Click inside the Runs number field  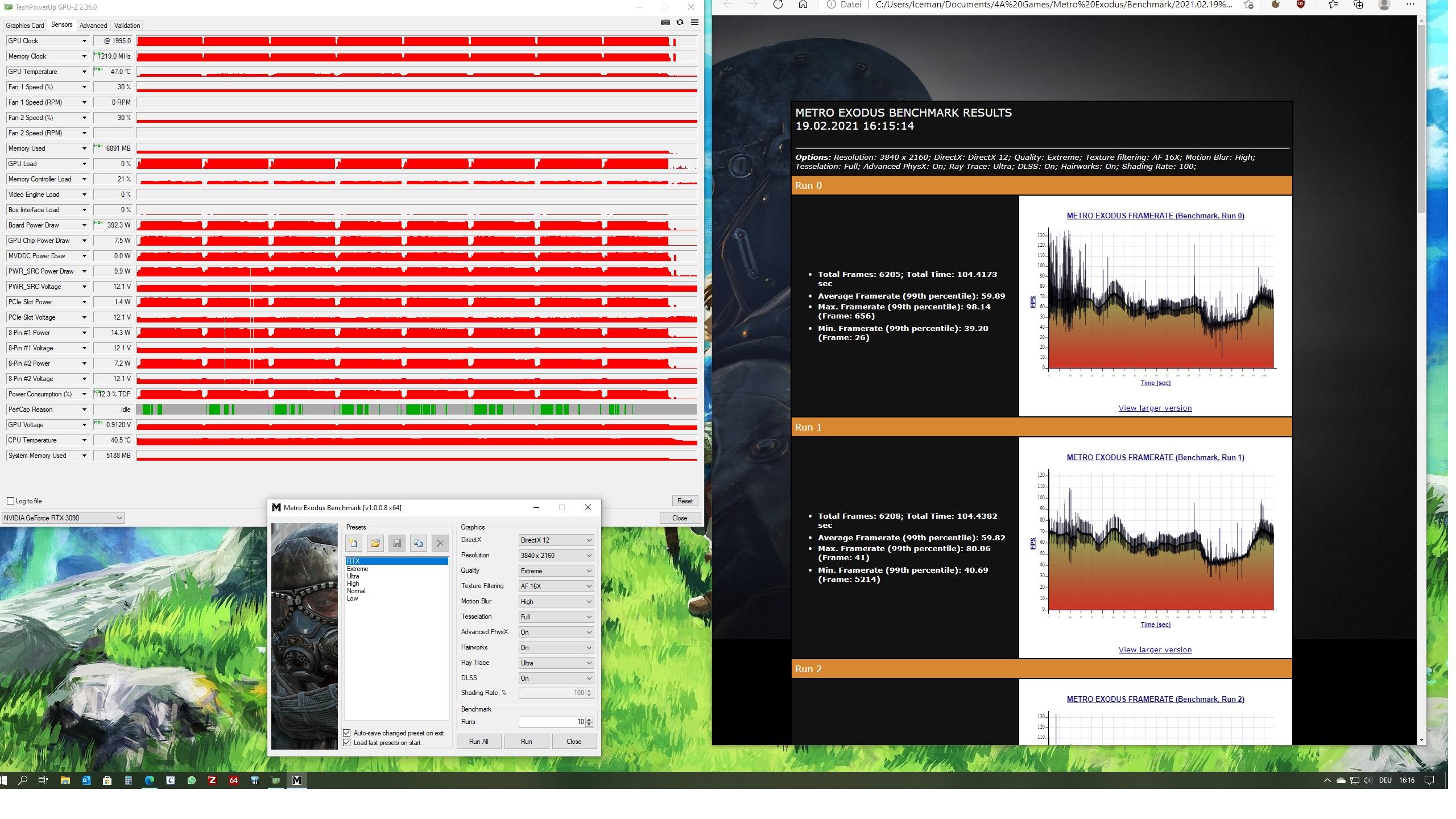tap(552, 722)
